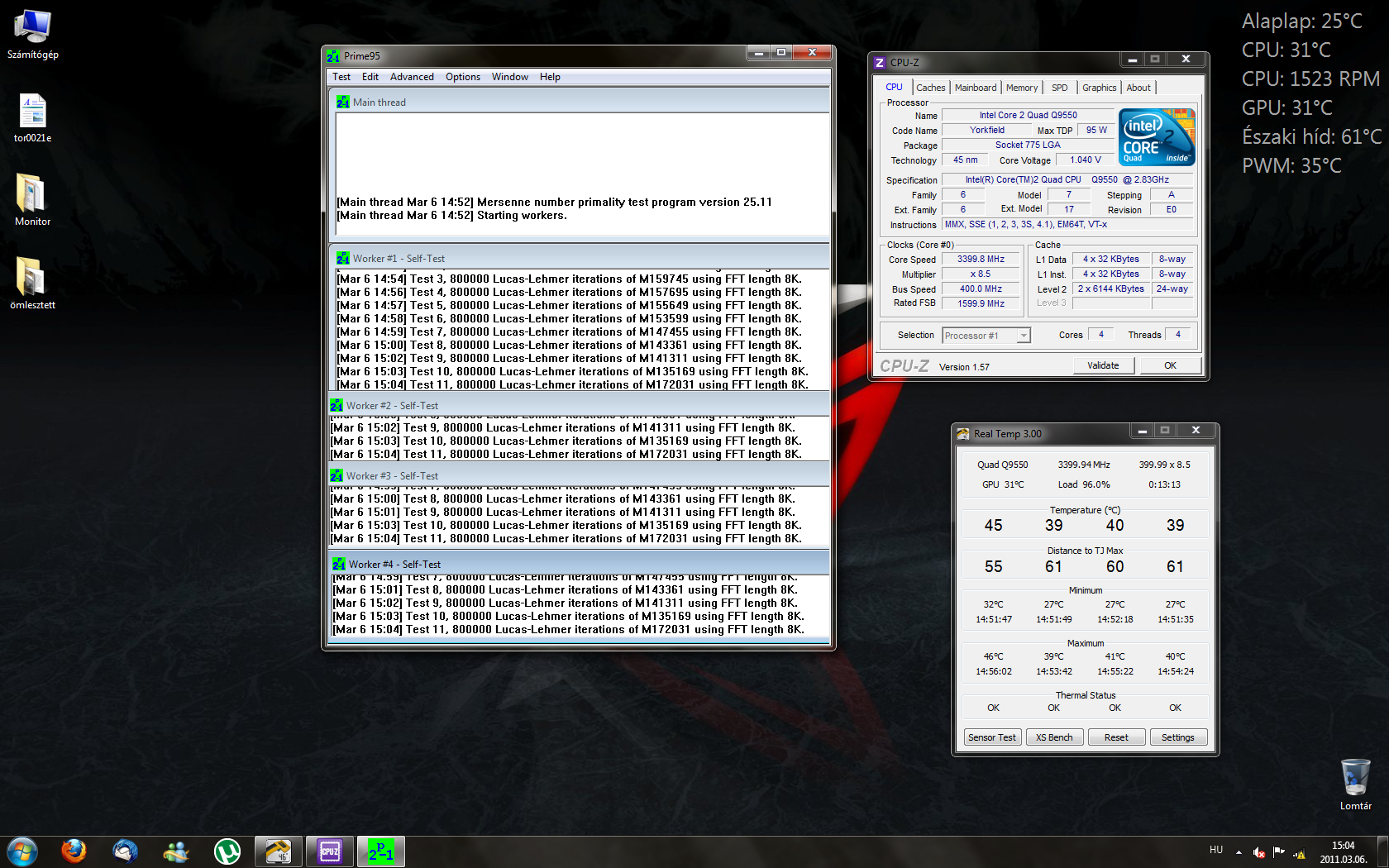Open the tor0021e document icon
1389x868 pixels.
point(32,117)
